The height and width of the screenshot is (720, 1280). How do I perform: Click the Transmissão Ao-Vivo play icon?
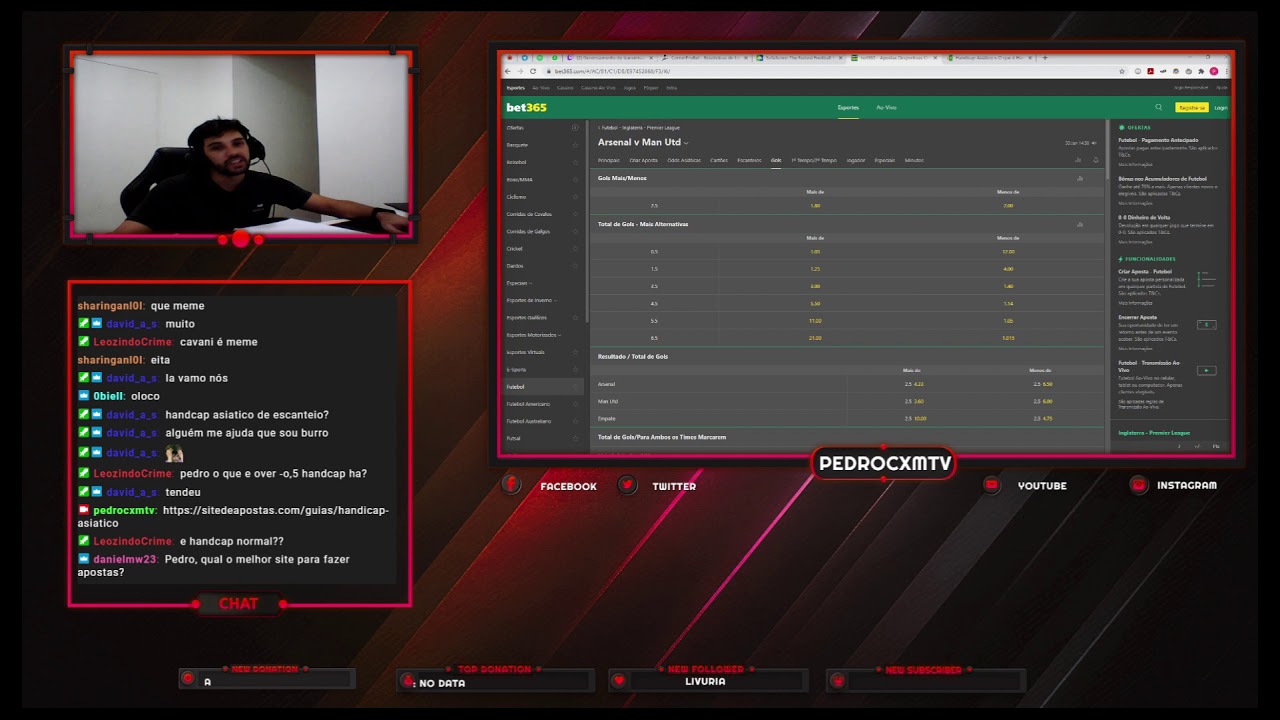coord(1206,370)
